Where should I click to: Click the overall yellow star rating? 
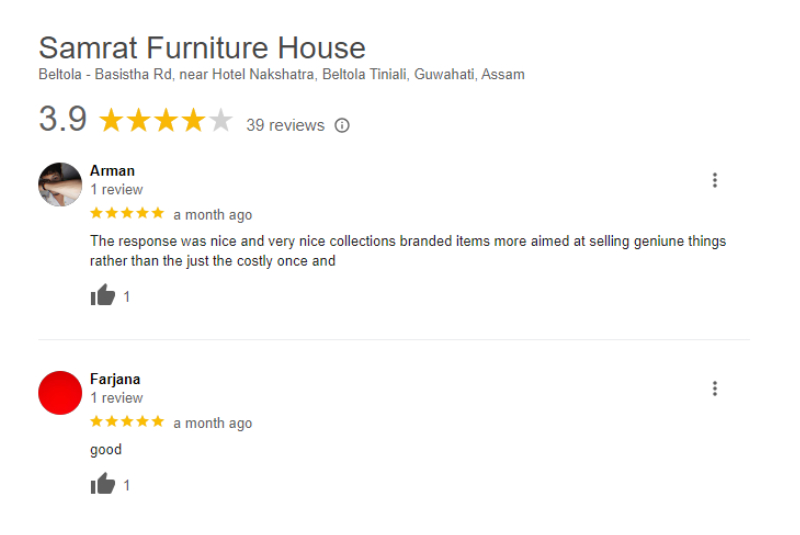pos(166,121)
